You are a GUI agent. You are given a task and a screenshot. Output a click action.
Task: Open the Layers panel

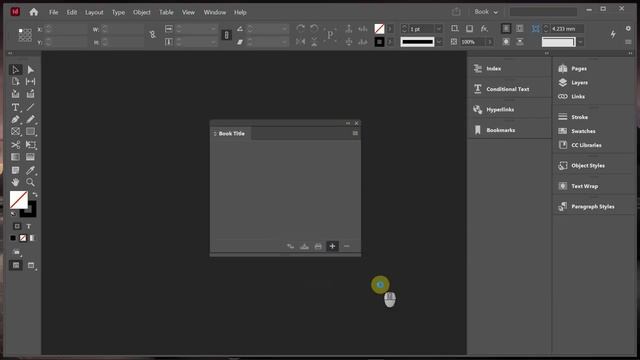click(579, 82)
